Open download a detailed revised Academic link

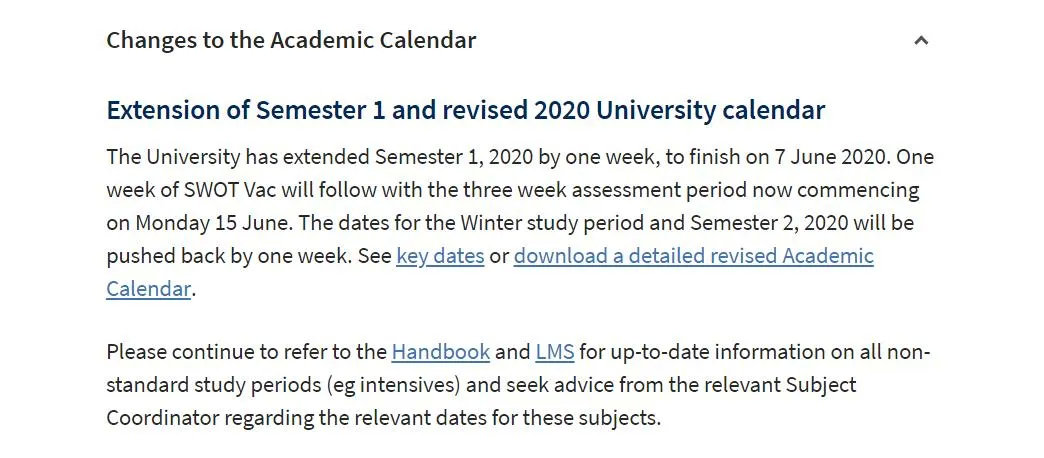[693, 256]
